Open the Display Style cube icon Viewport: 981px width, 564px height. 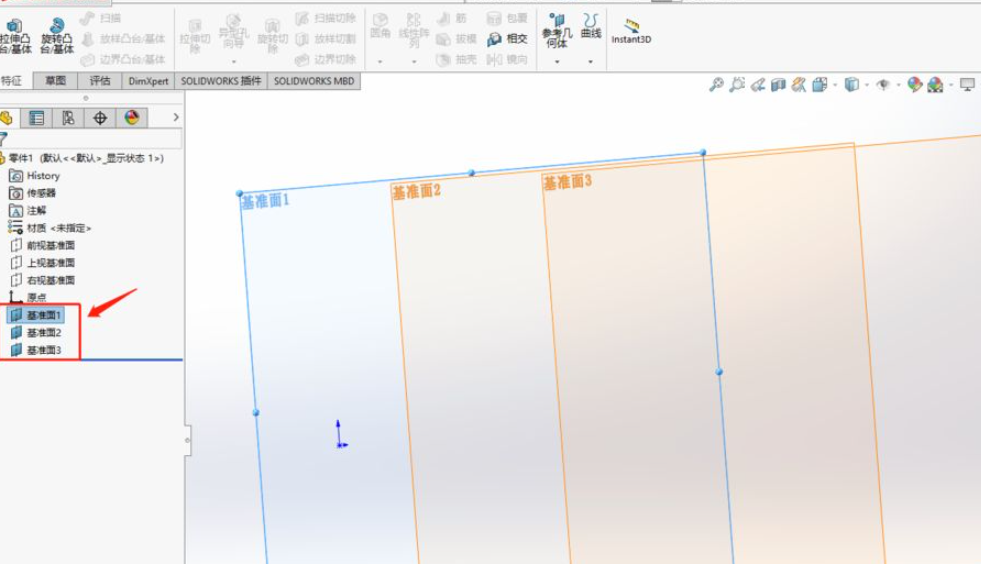[851, 85]
